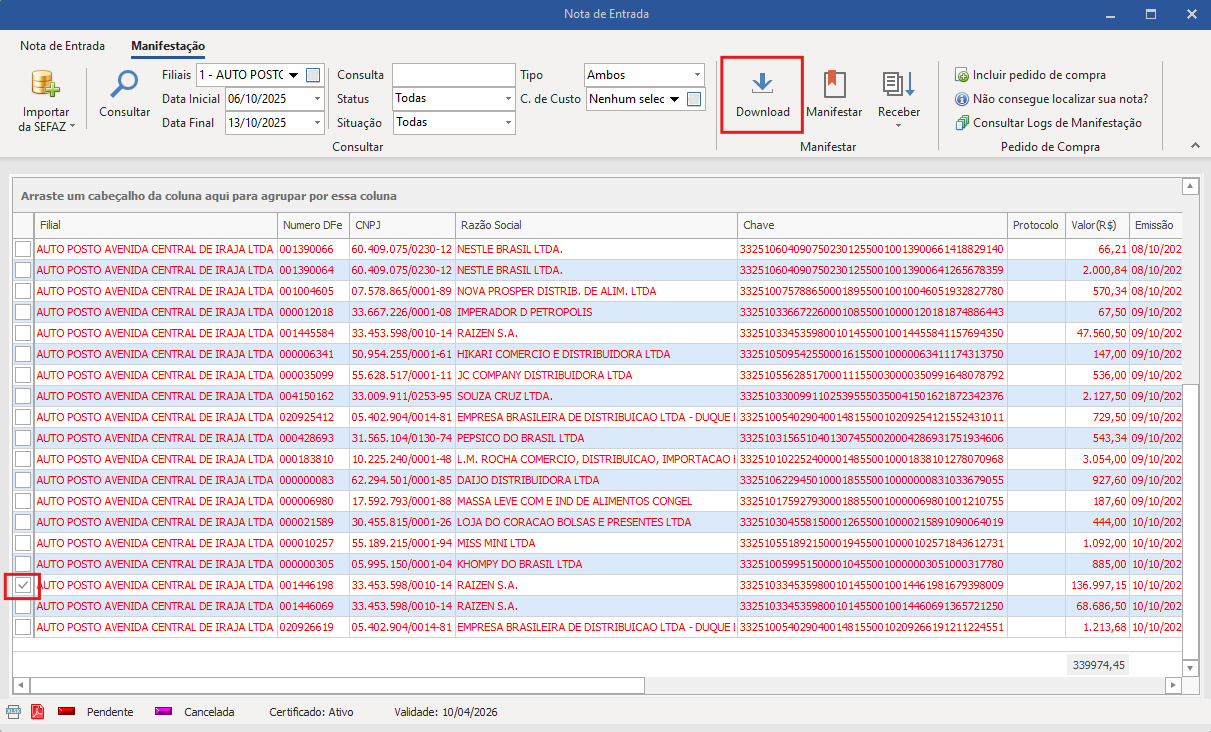
Task: Open the Data Inicial date picker dropdown
Action: pyautogui.click(x=317, y=99)
